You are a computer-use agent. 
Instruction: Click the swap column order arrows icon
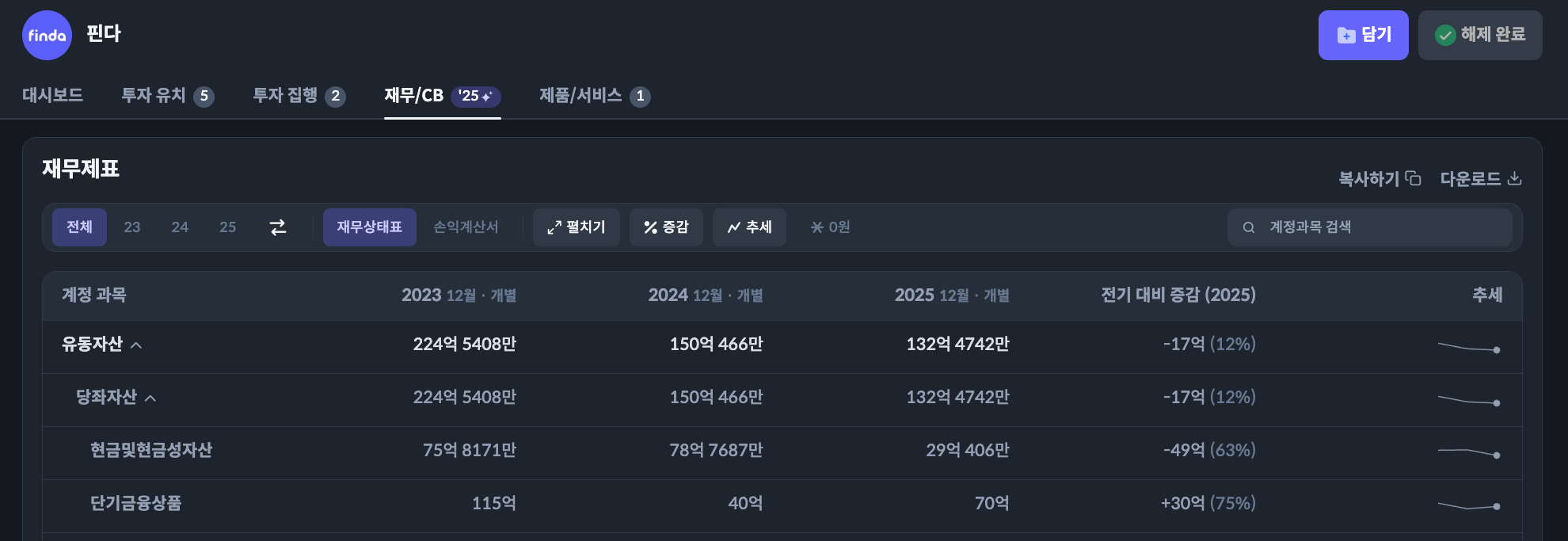(278, 227)
